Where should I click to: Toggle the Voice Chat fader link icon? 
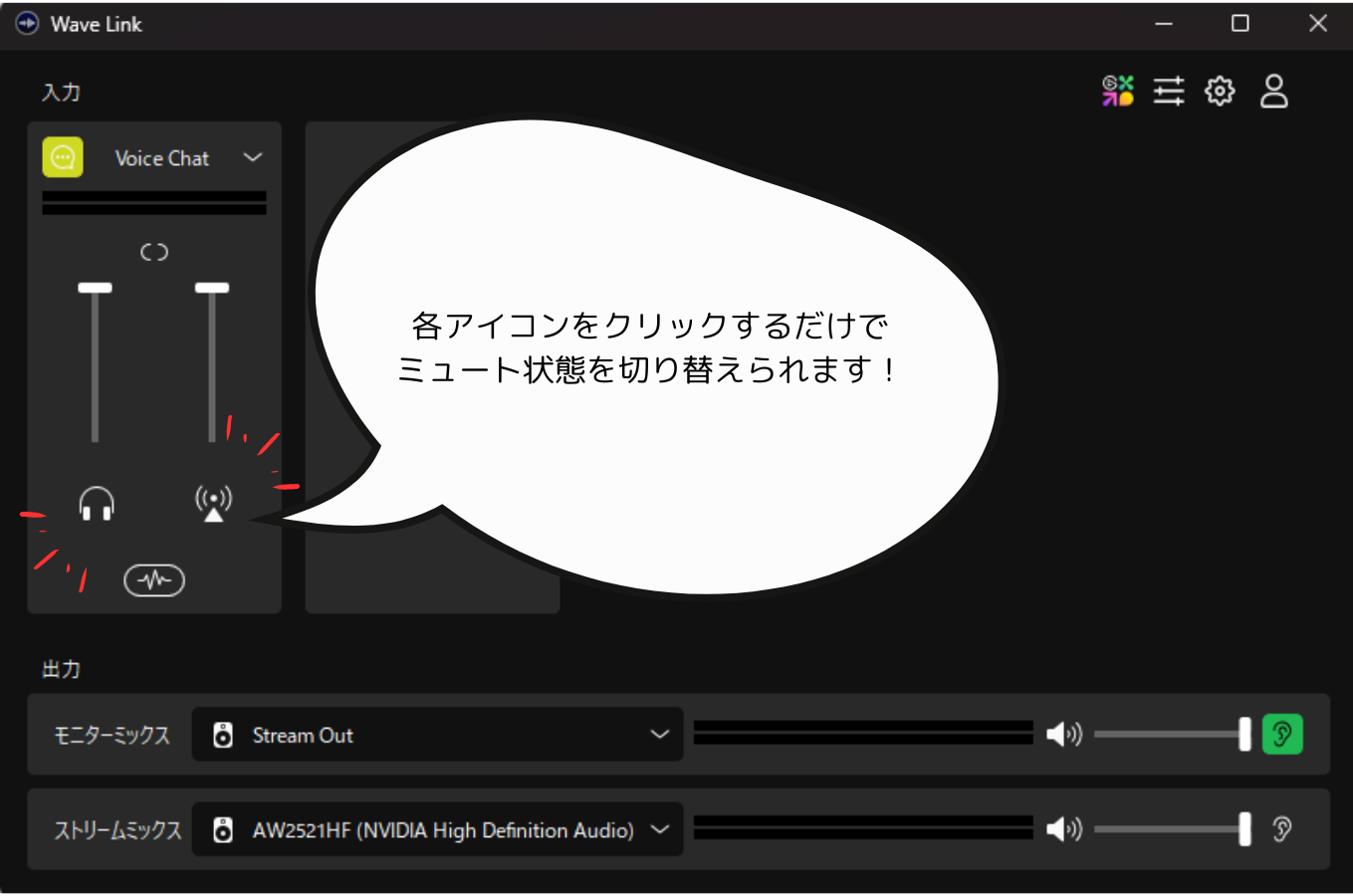[154, 252]
